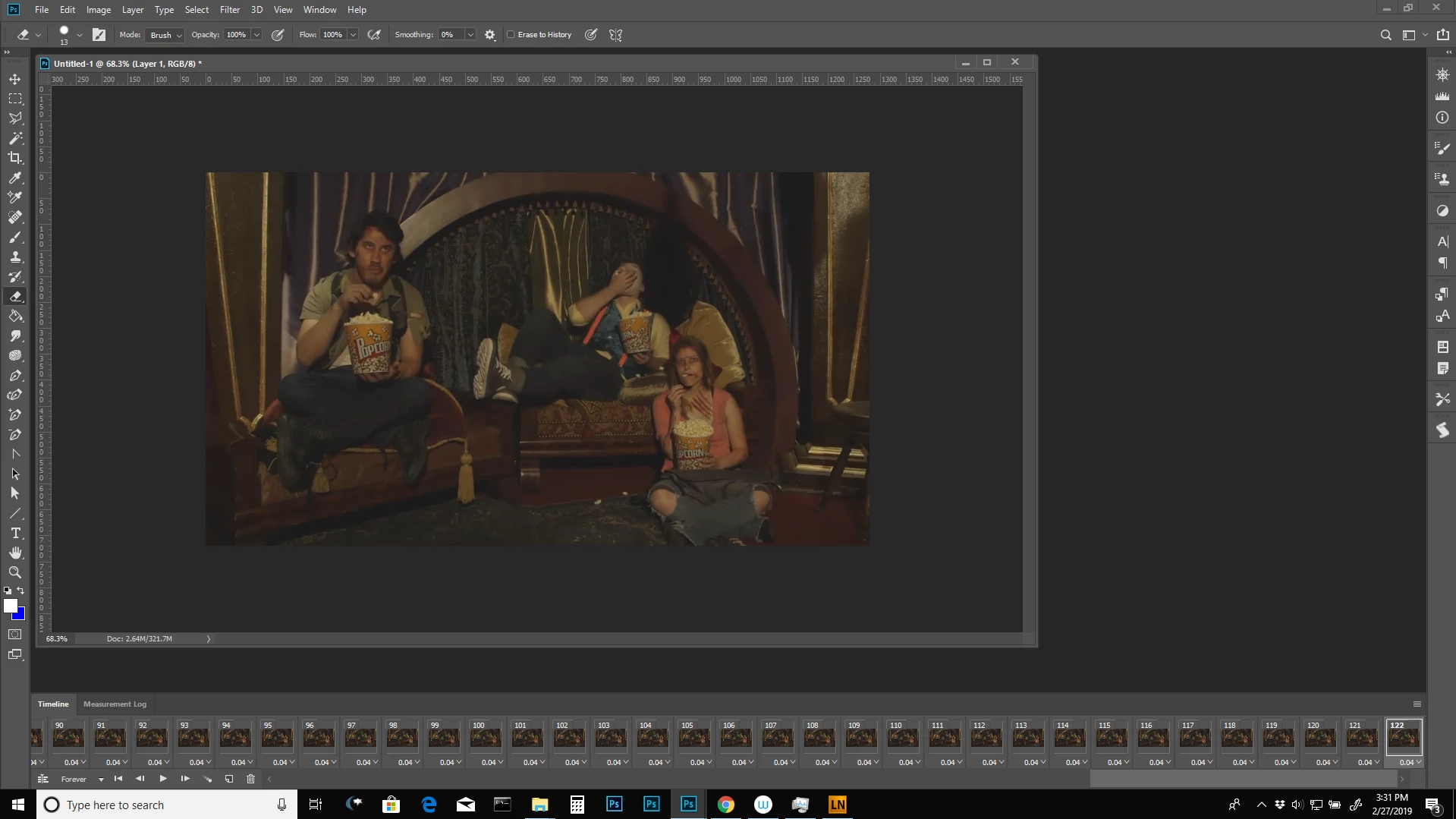Open smoothing options gear button
Screen dimensions: 1456x819
(490, 35)
